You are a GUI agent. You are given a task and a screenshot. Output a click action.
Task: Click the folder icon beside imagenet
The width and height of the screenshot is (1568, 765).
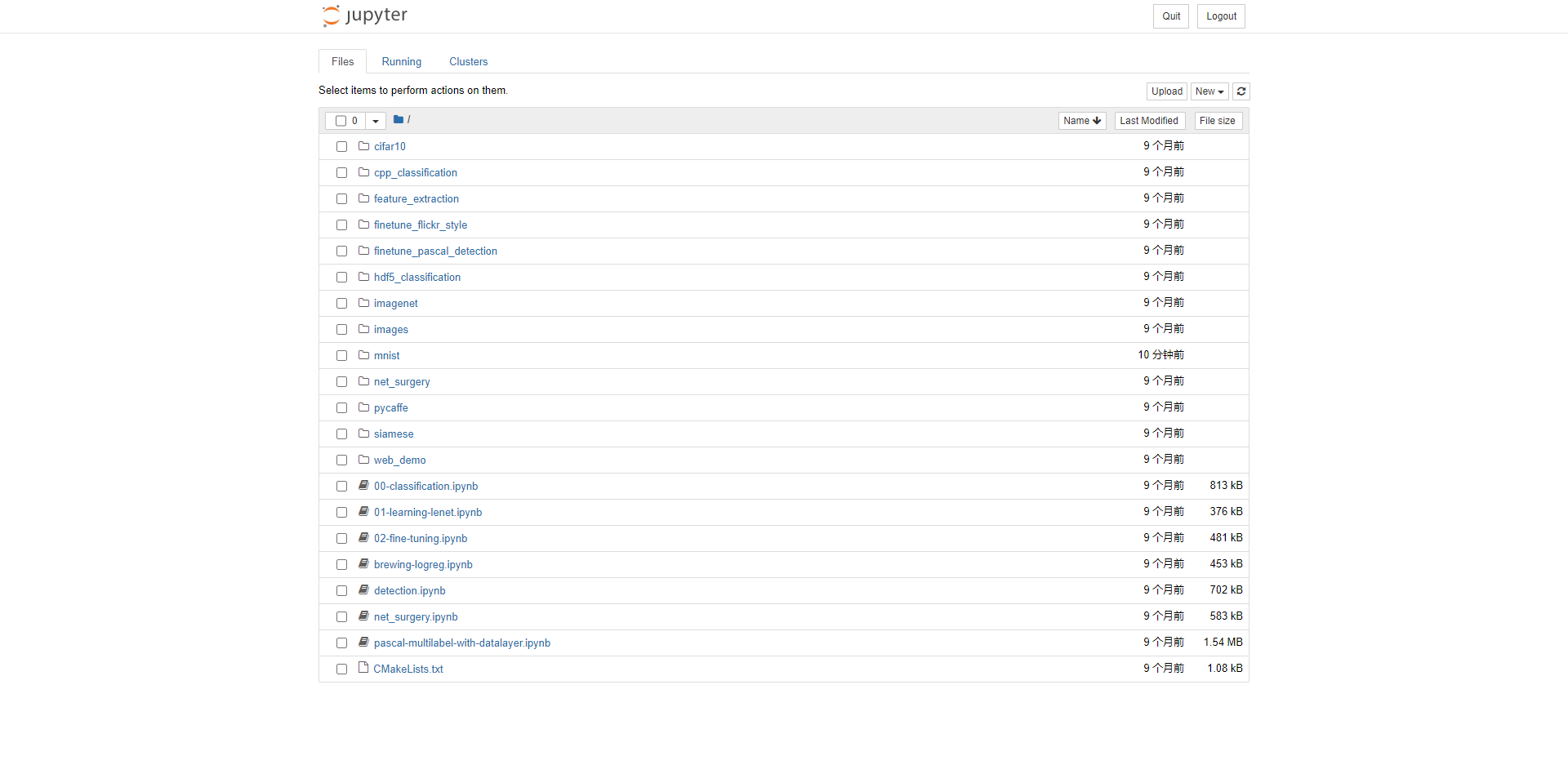tap(364, 303)
